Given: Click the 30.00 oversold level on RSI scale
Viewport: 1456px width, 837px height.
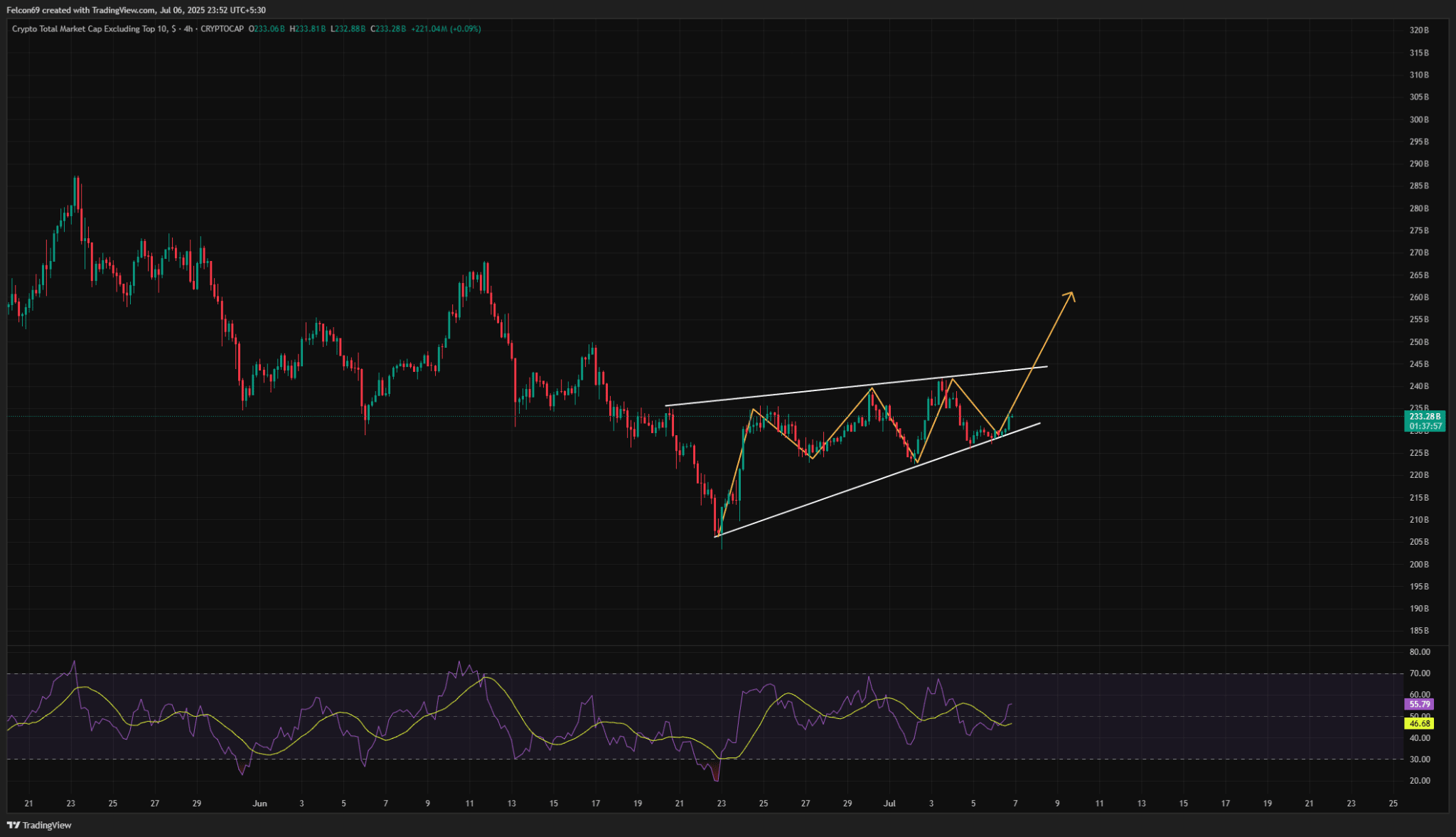Looking at the screenshot, I should point(1420,759).
